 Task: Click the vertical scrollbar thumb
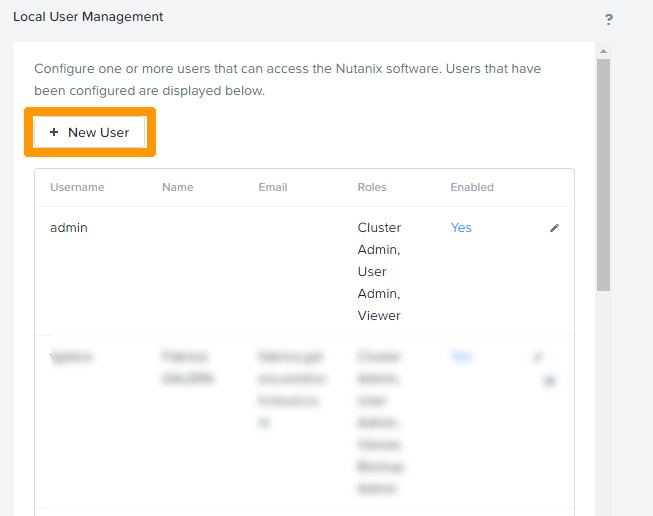pos(603,175)
